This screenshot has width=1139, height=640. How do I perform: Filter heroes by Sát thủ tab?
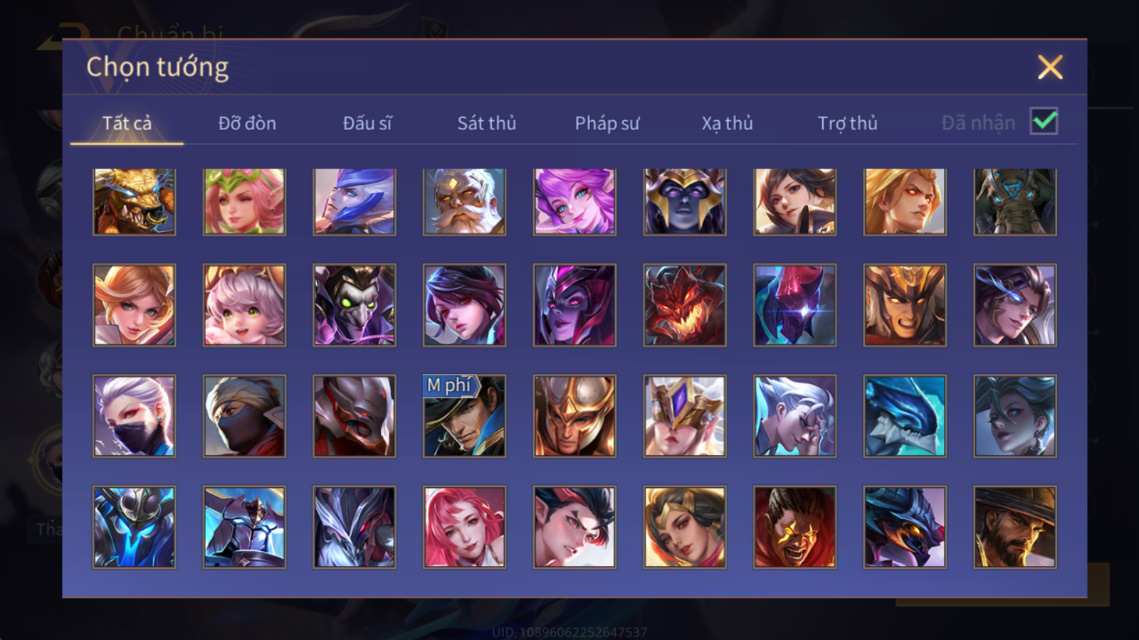point(487,123)
